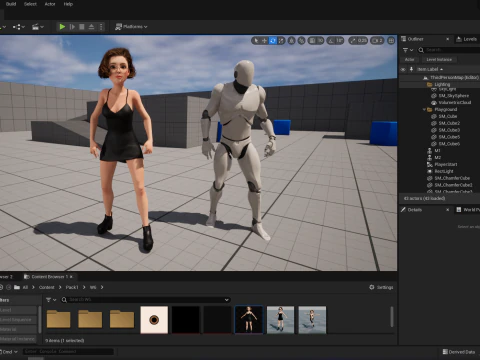
Task: Select SM_SkySphere in the Outliner
Action: click(x=454, y=96)
